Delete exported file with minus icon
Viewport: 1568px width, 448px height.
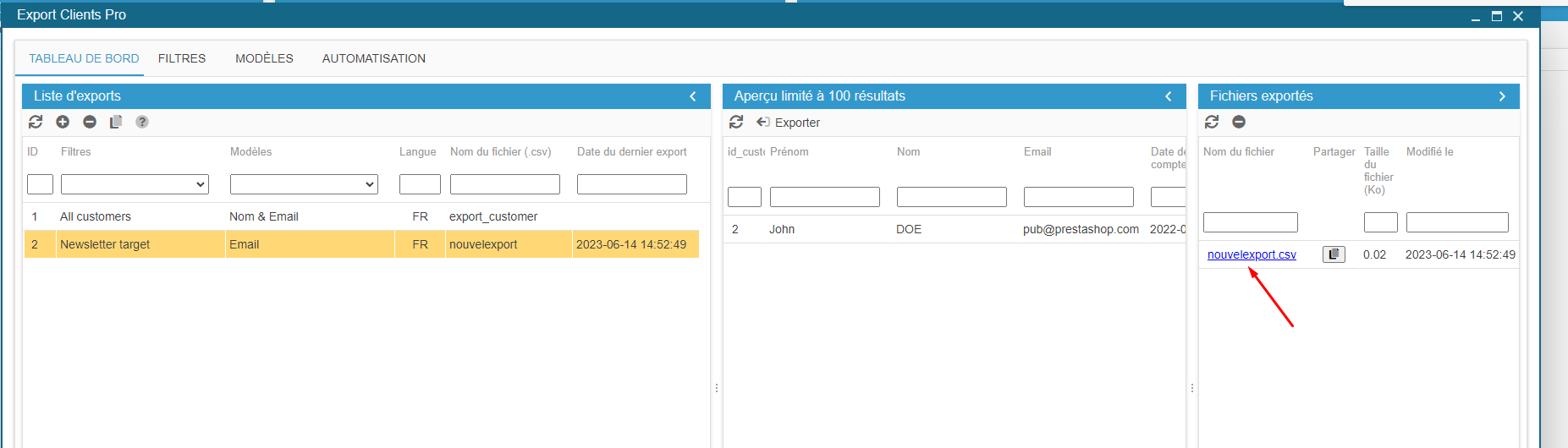click(1239, 122)
